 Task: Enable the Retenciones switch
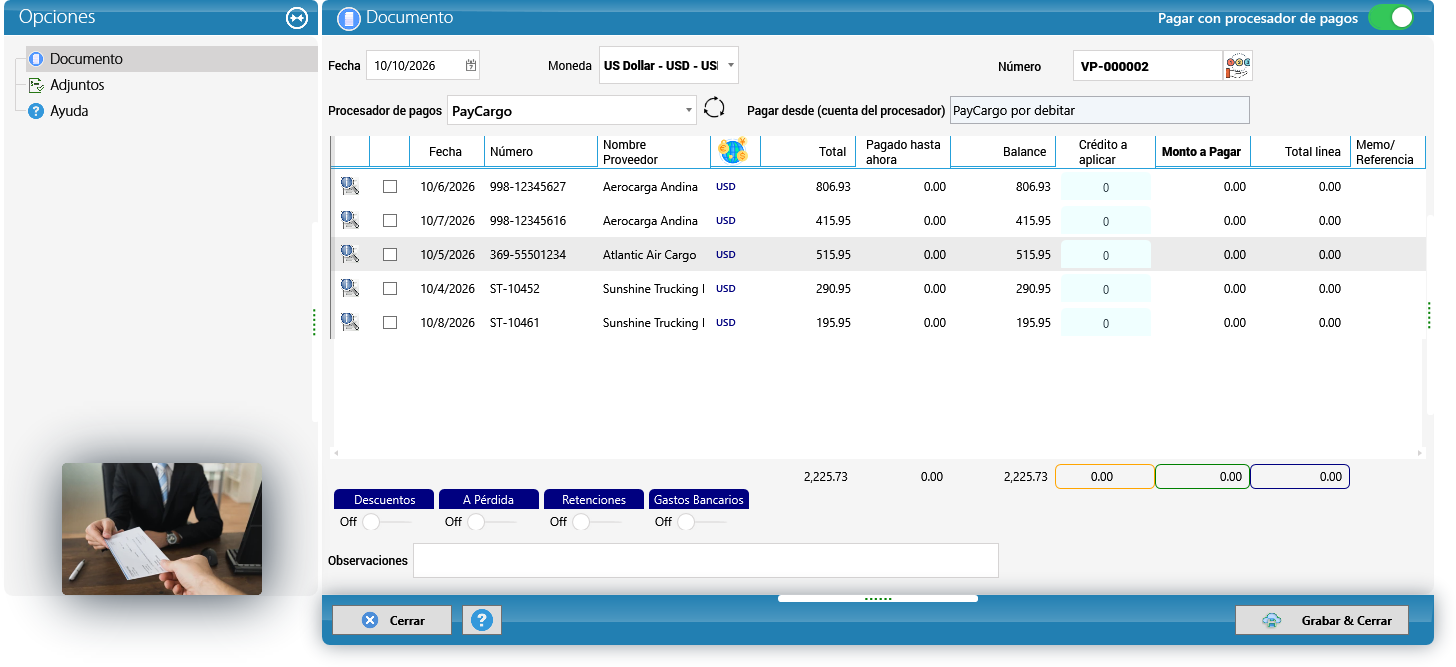point(596,522)
